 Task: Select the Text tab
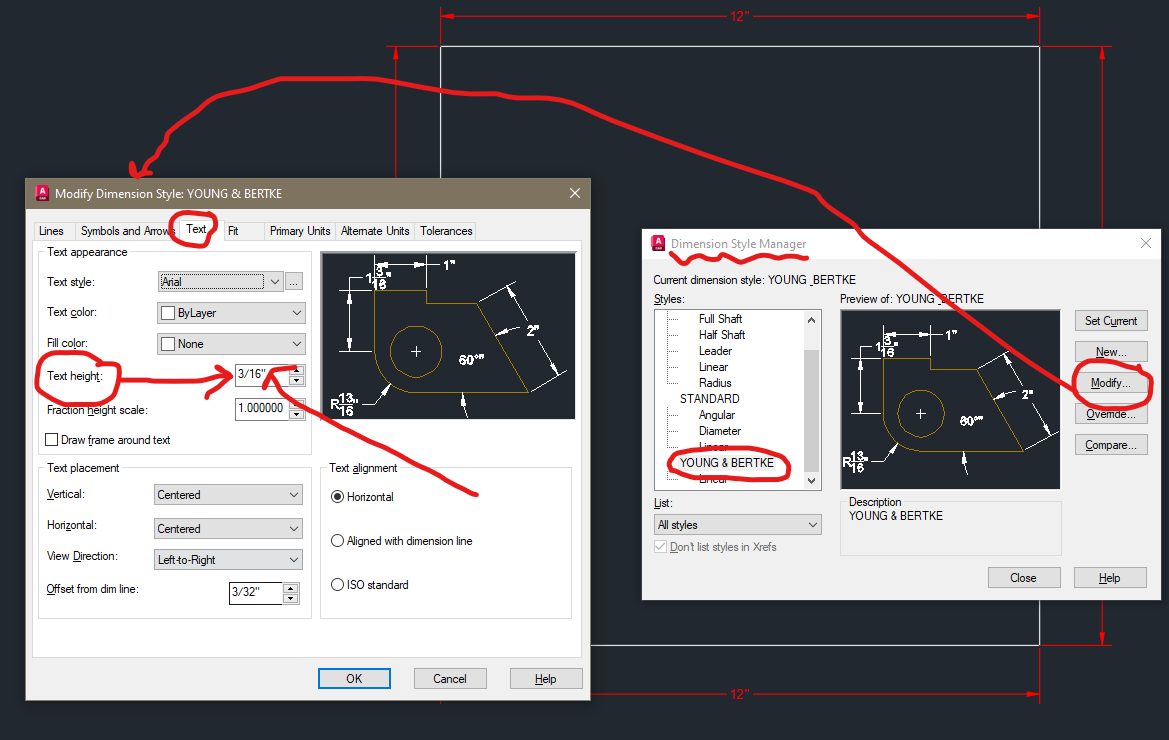click(x=196, y=230)
